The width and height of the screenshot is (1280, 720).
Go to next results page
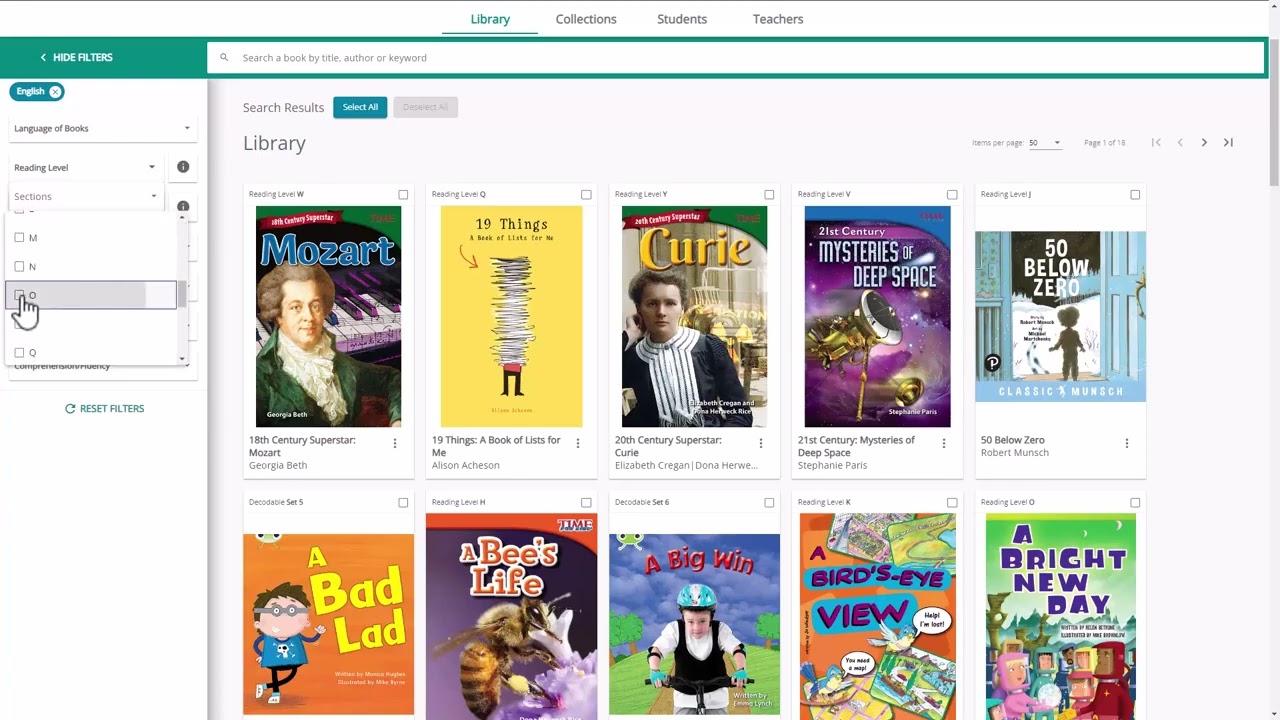(x=1204, y=143)
